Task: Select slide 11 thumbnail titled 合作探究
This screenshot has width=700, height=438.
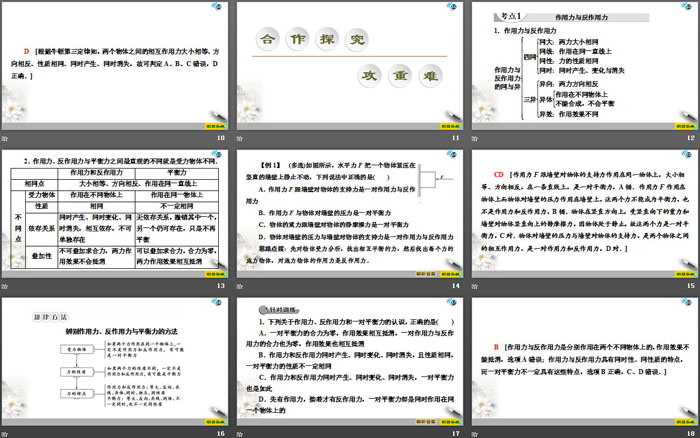Action: (x=350, y=66)
